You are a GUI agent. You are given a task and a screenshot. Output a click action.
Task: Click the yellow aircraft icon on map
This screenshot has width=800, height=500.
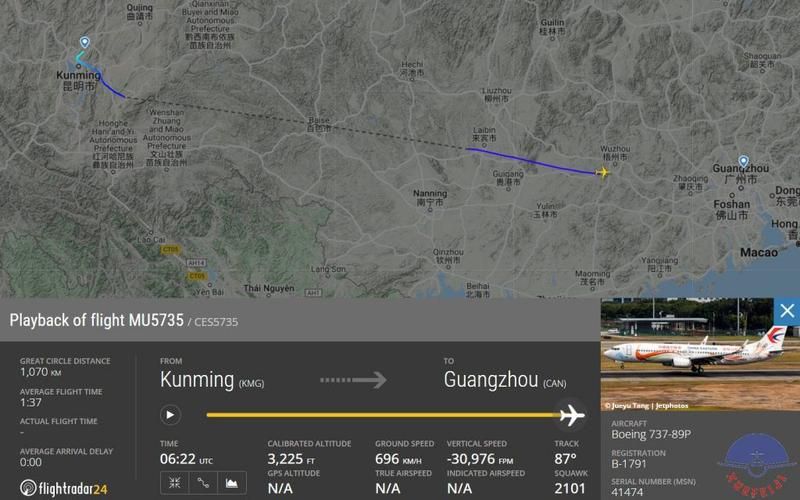[602, 172]
